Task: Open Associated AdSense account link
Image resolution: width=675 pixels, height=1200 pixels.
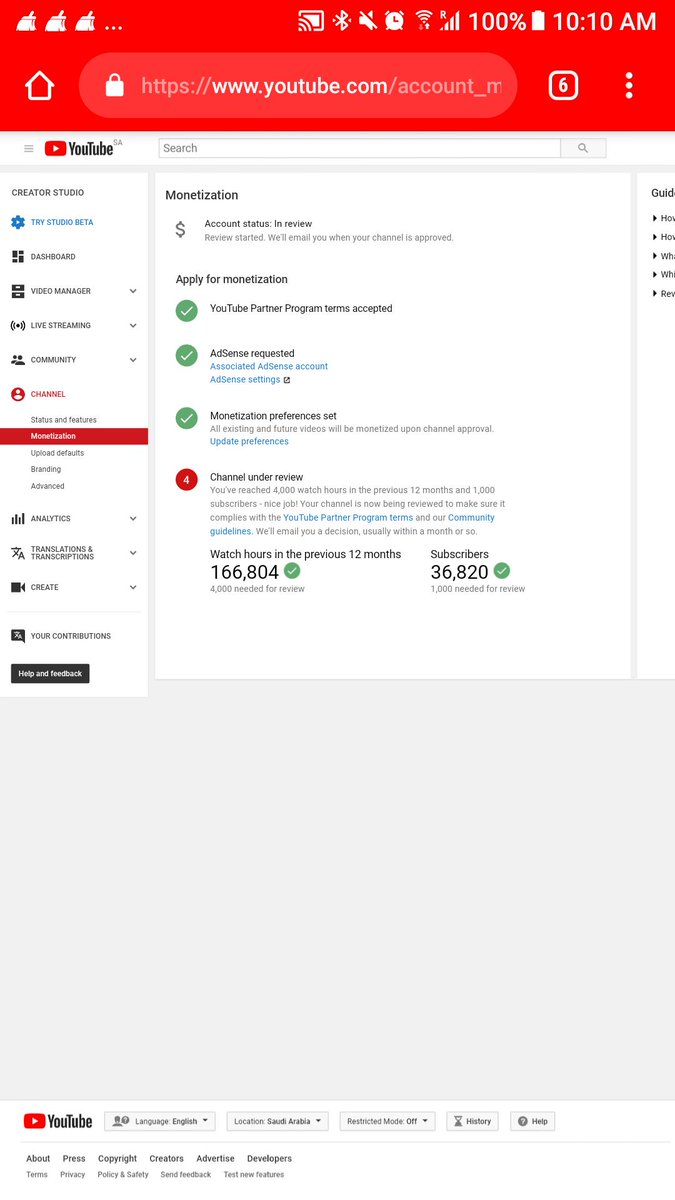Action: [269, 366]
